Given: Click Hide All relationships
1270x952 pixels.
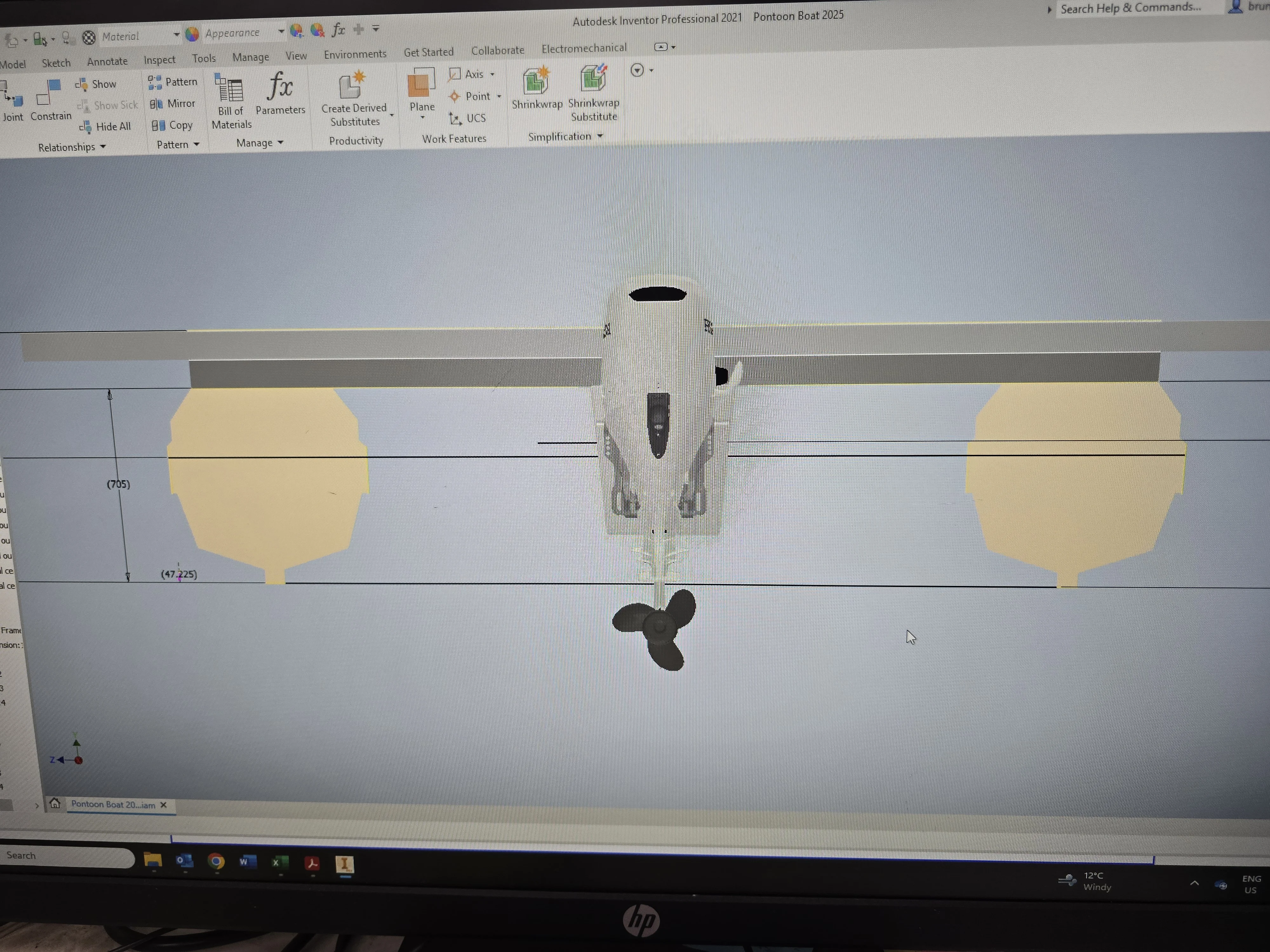Looking at the screenshot, I should [x=105, y=127].
